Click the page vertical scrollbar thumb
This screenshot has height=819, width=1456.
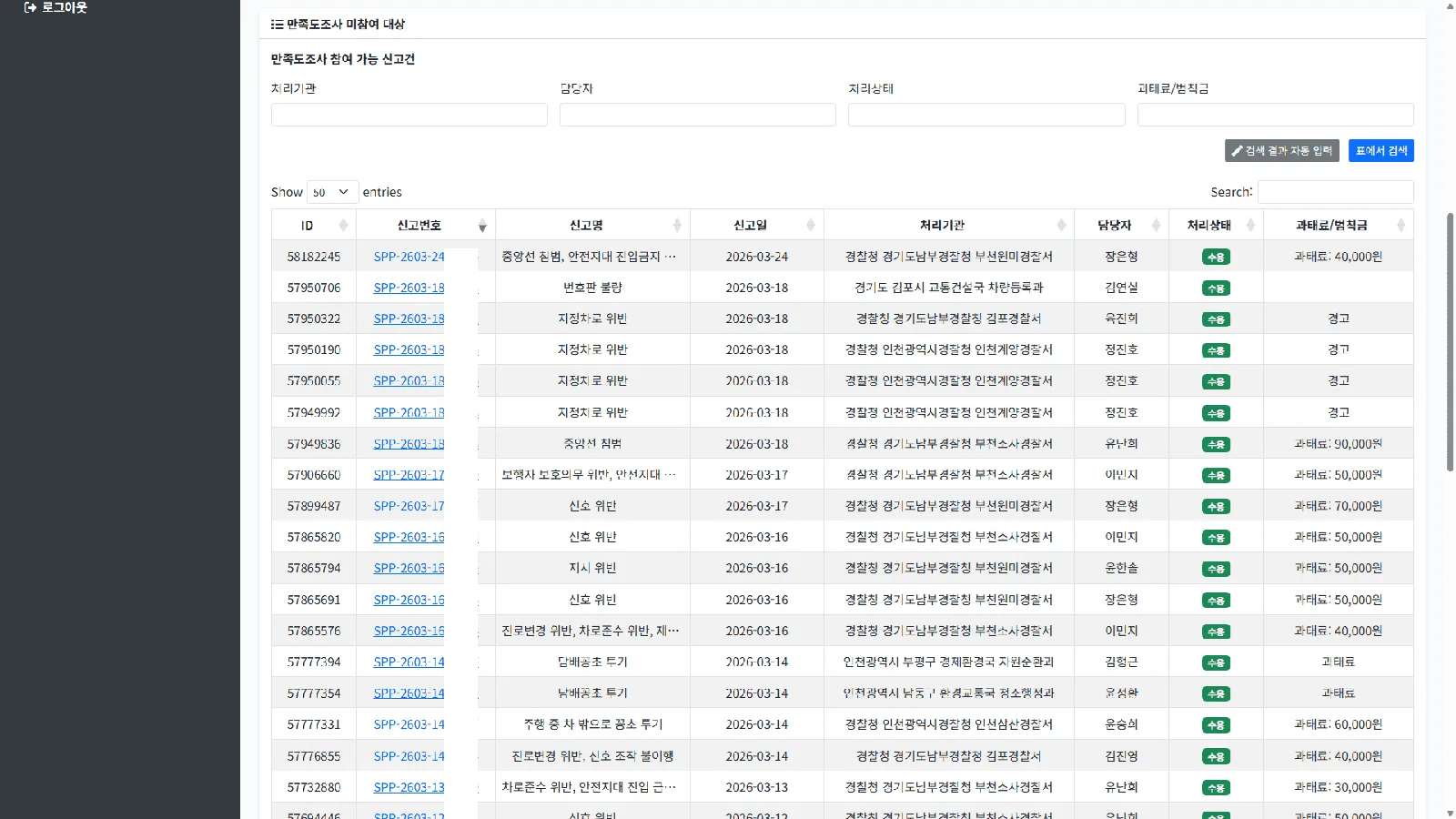(x=1450, y=341)
